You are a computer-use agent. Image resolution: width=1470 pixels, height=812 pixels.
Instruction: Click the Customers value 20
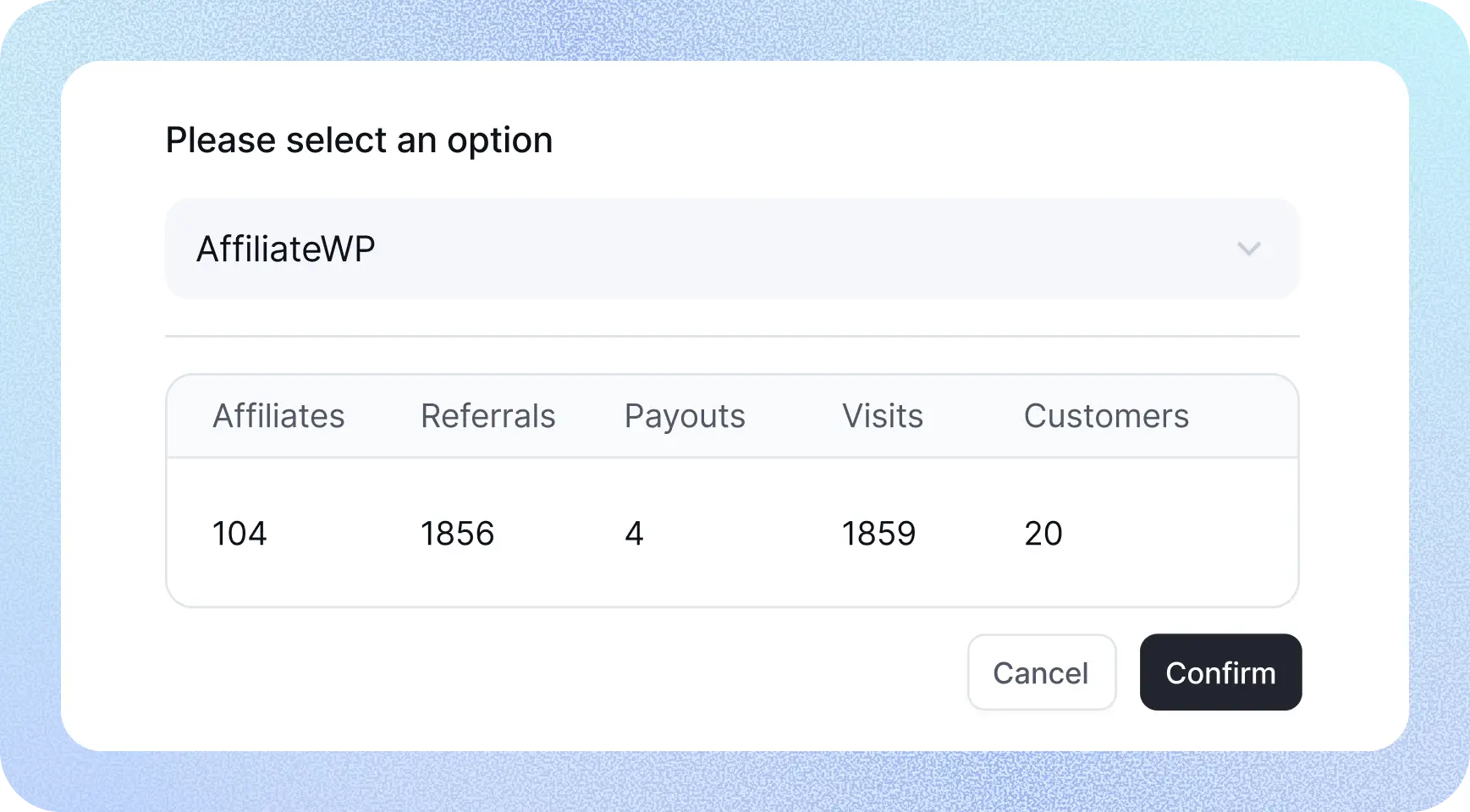(1043, 534)
